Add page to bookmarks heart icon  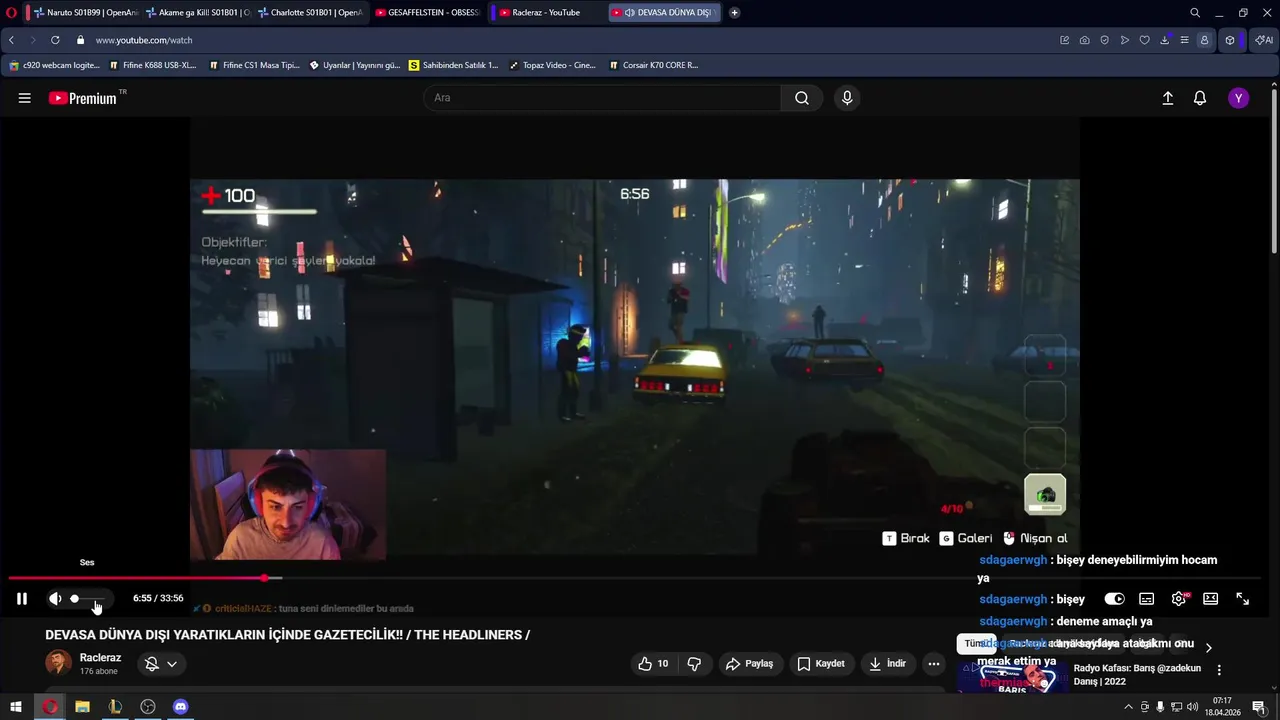pyautogui.click(x=1145, y=40)
